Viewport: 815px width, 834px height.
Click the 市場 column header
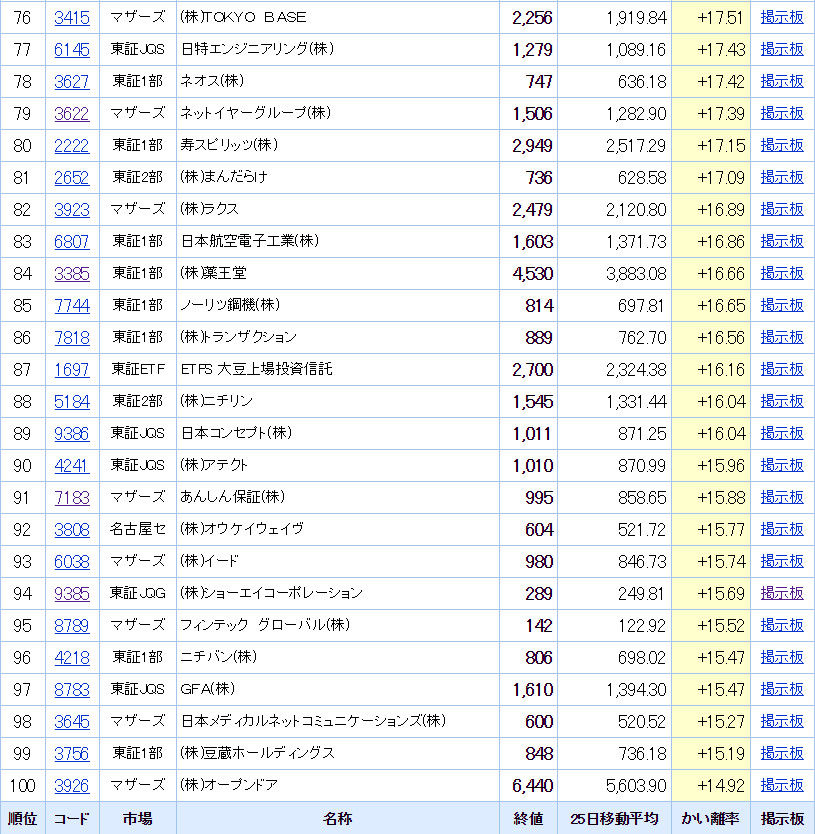pos(137,819)
